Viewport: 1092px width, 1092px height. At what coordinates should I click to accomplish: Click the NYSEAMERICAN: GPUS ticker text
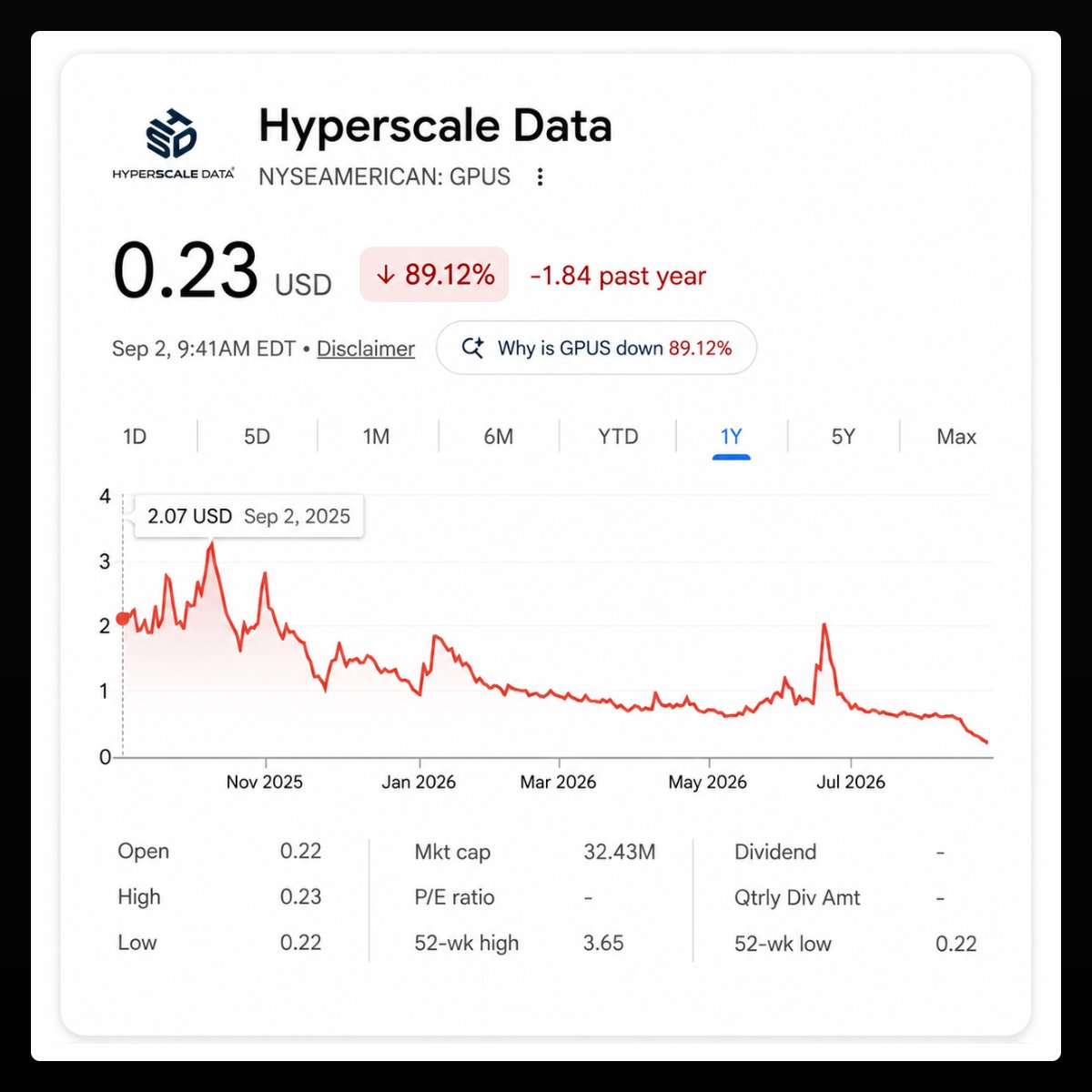tap(385, 177)
